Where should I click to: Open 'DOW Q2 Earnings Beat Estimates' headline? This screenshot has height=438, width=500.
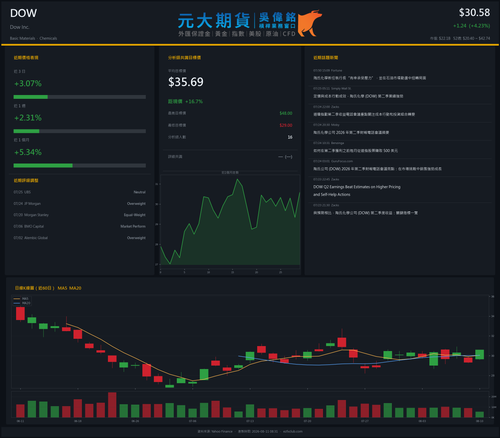pyautogui.click(x=357, y=191)
